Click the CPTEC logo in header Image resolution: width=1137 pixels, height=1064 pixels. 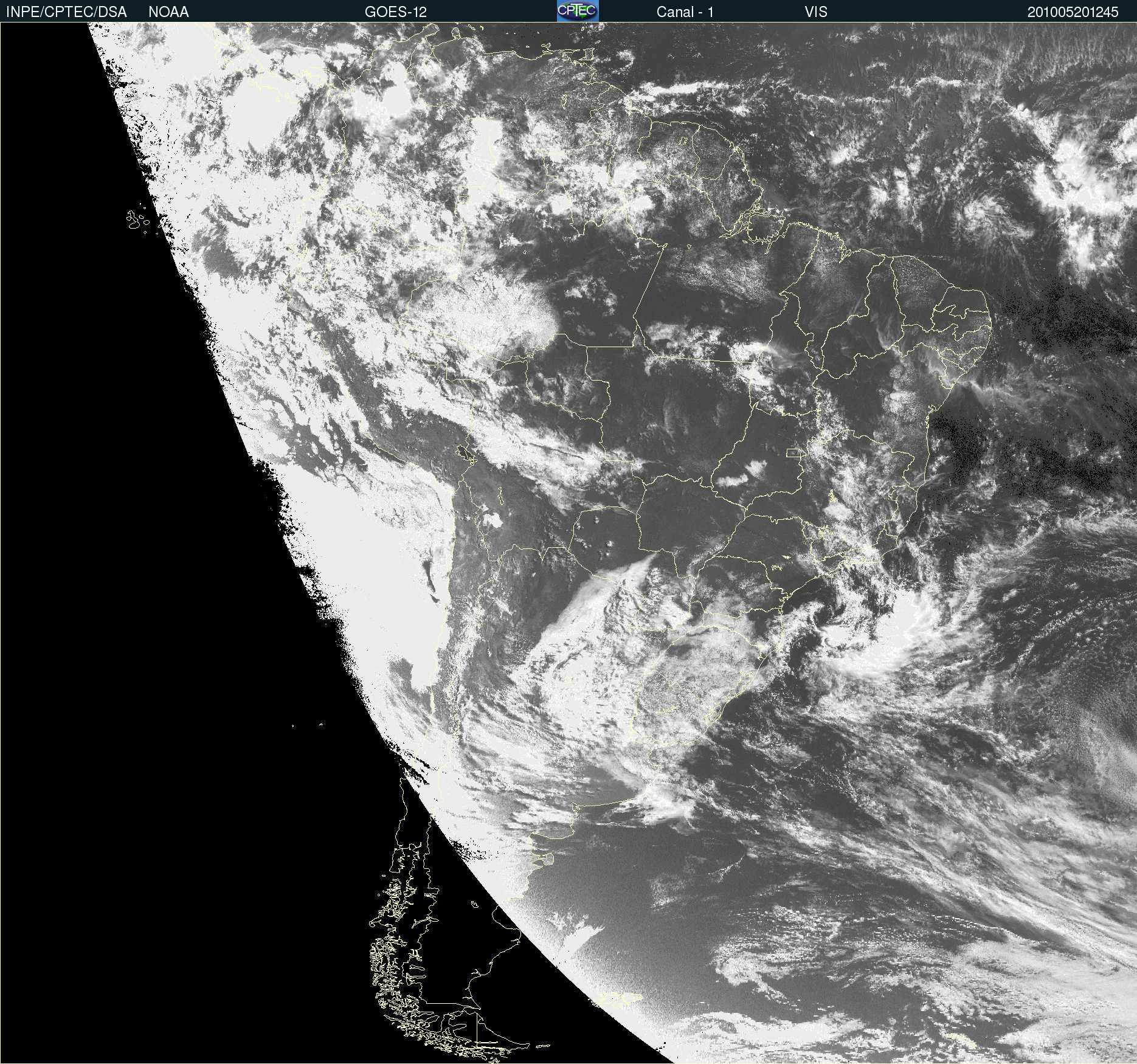coord(578,11)
